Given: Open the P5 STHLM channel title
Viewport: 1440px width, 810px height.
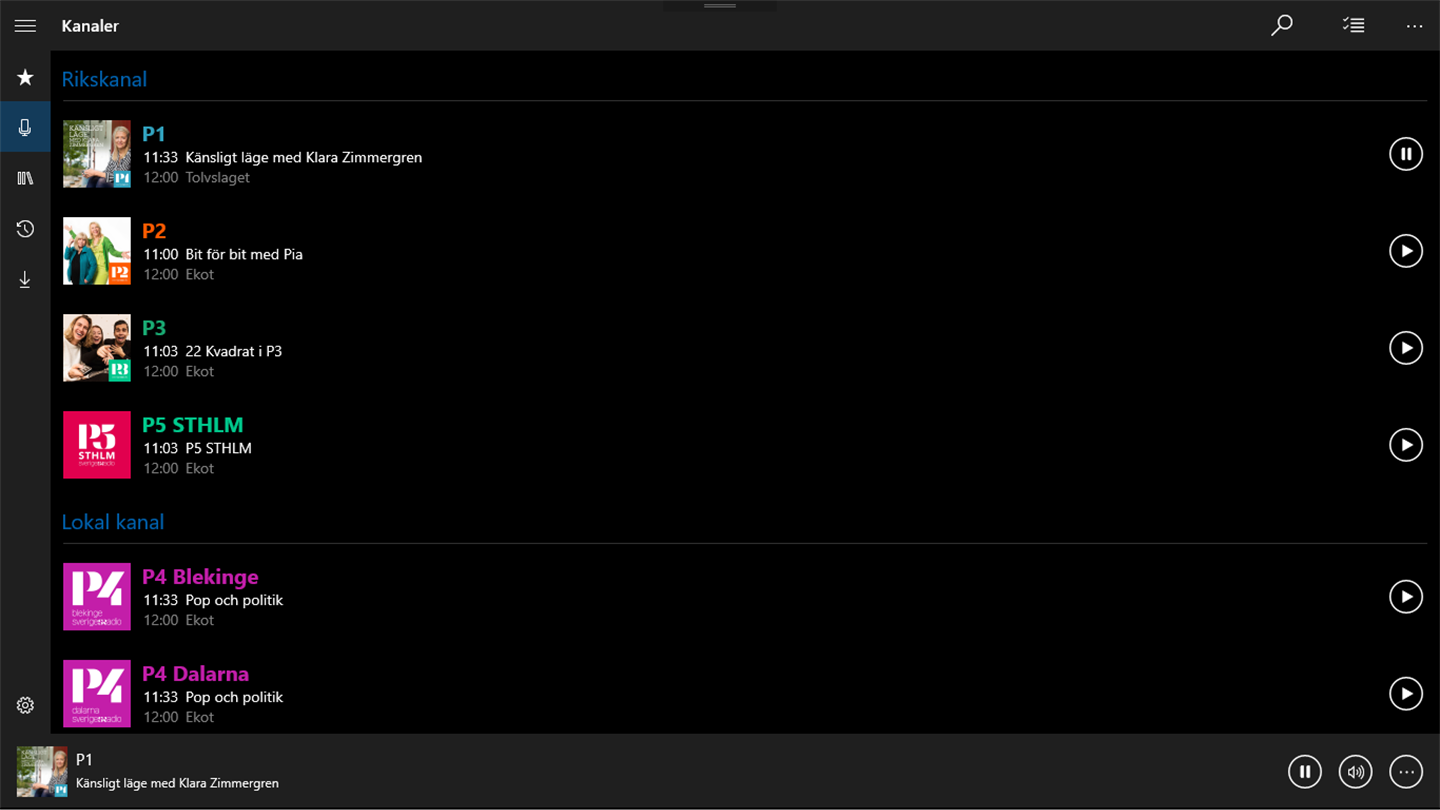Looking at the screenshot, I should 193,425.
